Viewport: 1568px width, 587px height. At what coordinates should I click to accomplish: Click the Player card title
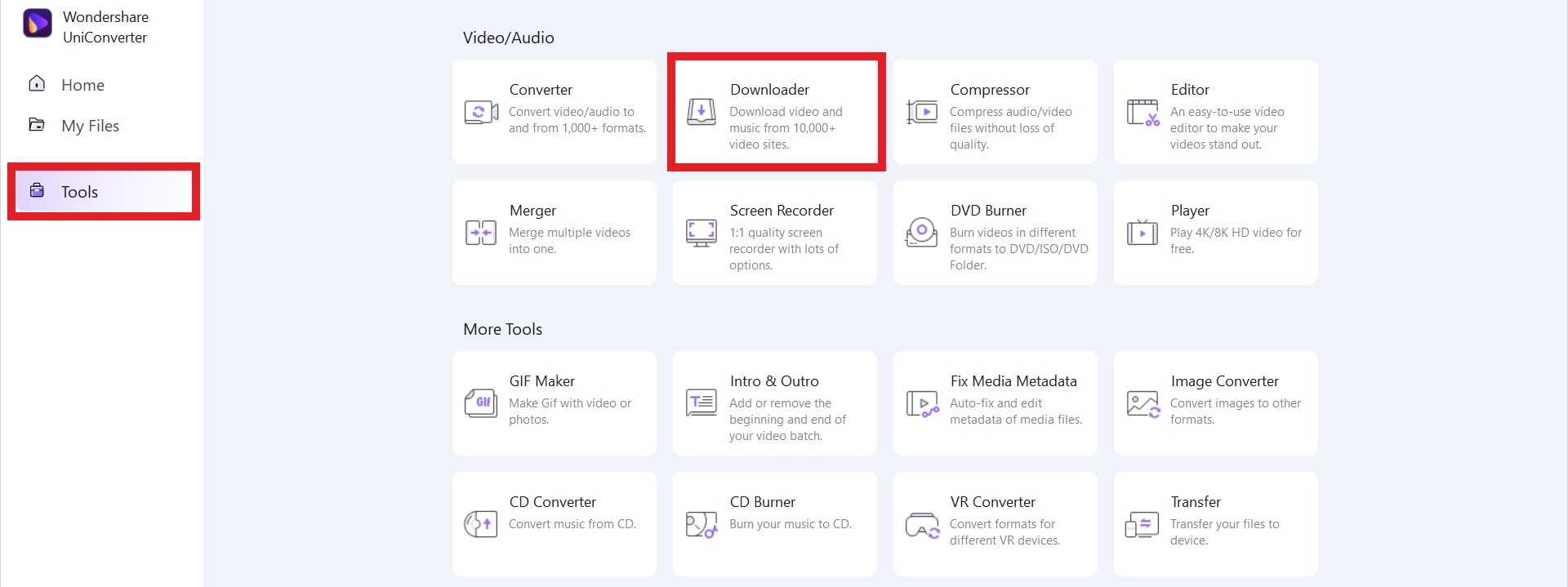pyautogui.click(x=1190, y=210)
